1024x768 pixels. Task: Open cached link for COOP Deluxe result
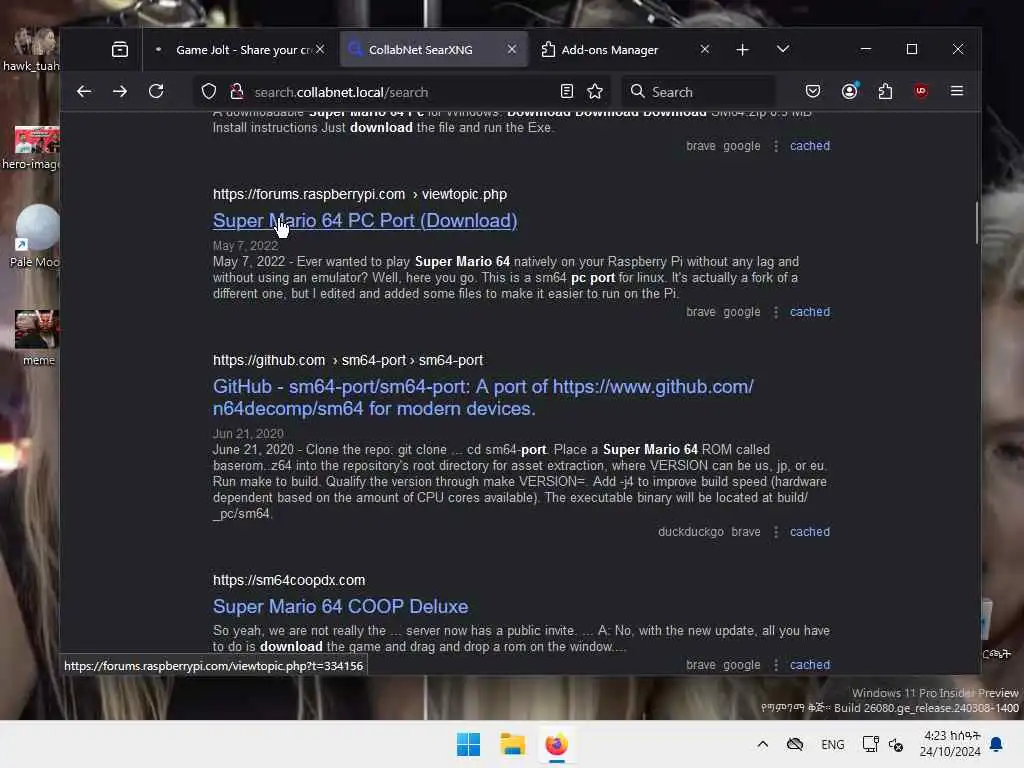click(810, 665)
